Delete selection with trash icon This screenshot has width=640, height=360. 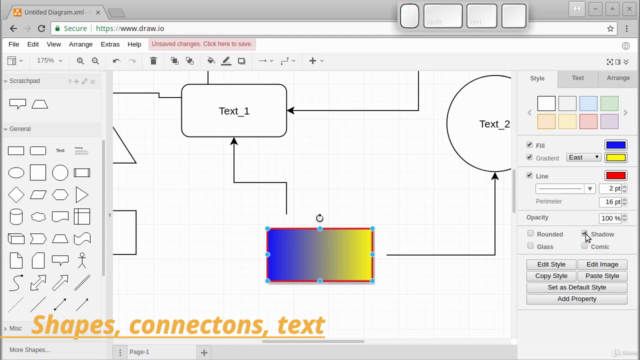(x=153, y=61)
